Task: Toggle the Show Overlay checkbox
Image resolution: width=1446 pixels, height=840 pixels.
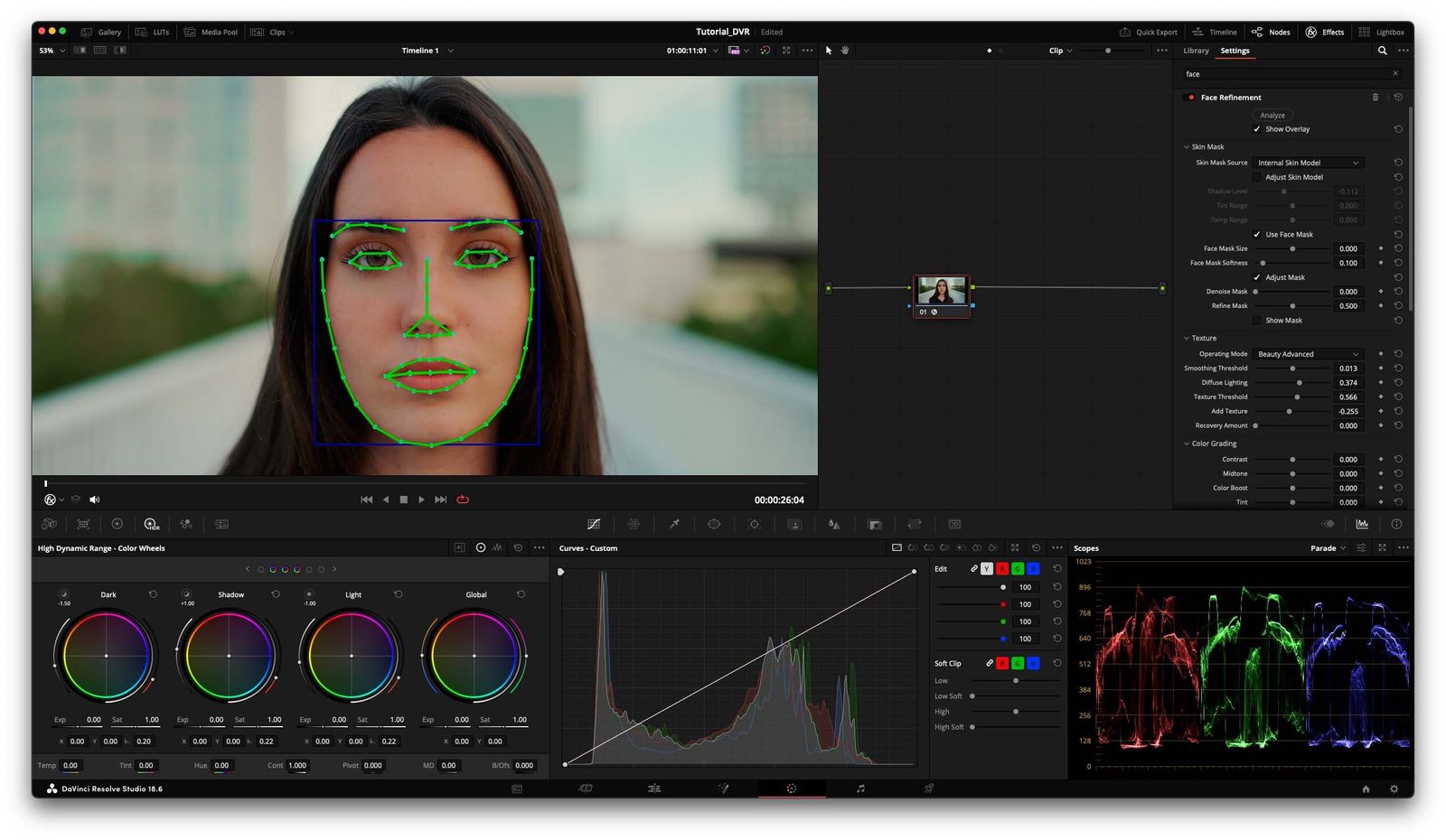Action: (1257, 128)
